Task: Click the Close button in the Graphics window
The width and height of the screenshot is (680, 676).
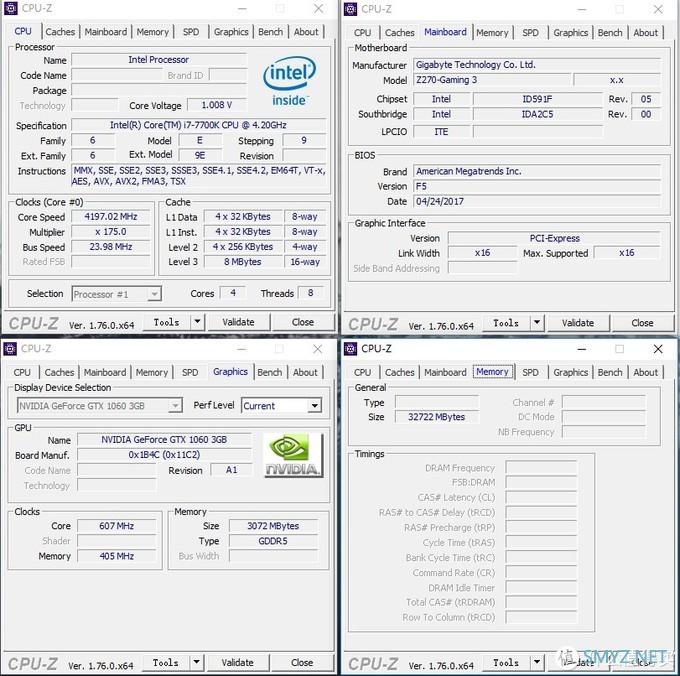Action: pos(302,662)
